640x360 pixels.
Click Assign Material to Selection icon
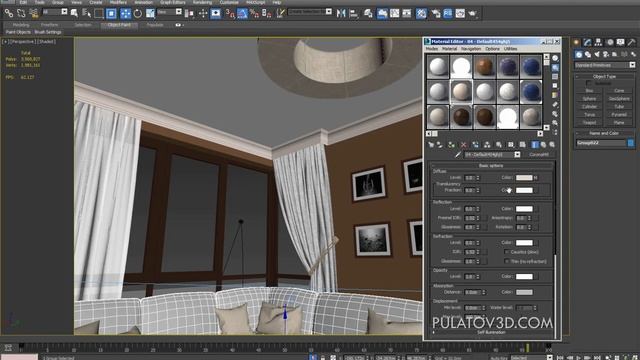point(451,144)
